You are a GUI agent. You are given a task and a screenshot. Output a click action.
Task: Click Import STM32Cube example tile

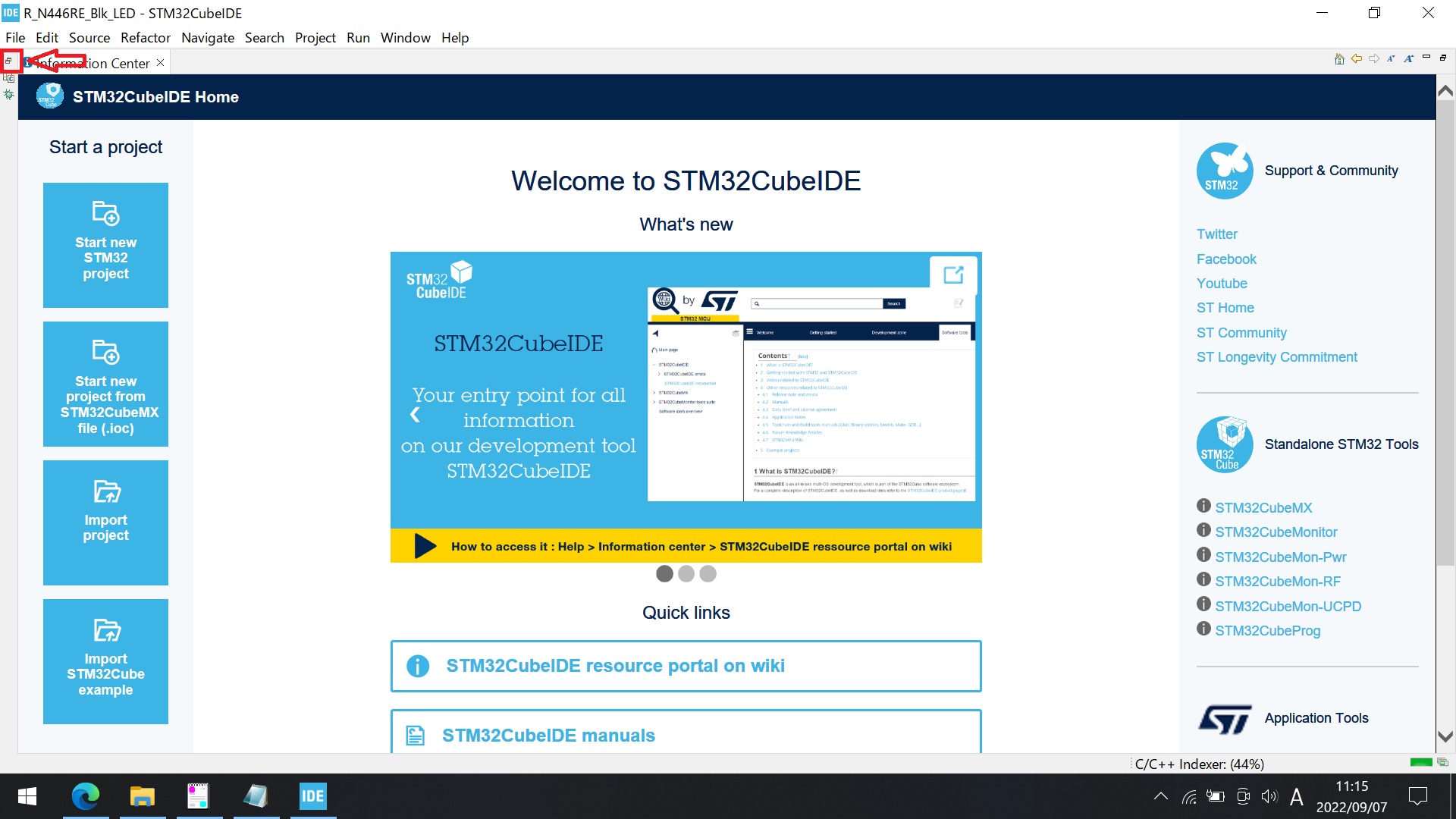(105, 661)
